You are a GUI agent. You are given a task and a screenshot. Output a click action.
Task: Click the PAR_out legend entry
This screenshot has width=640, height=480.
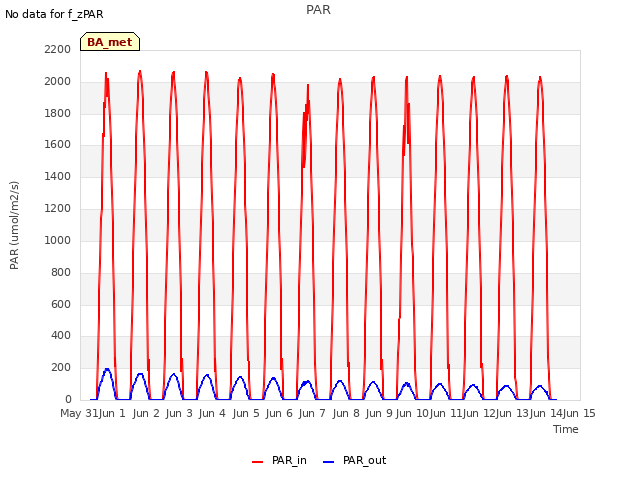click(x=354, y=461)
